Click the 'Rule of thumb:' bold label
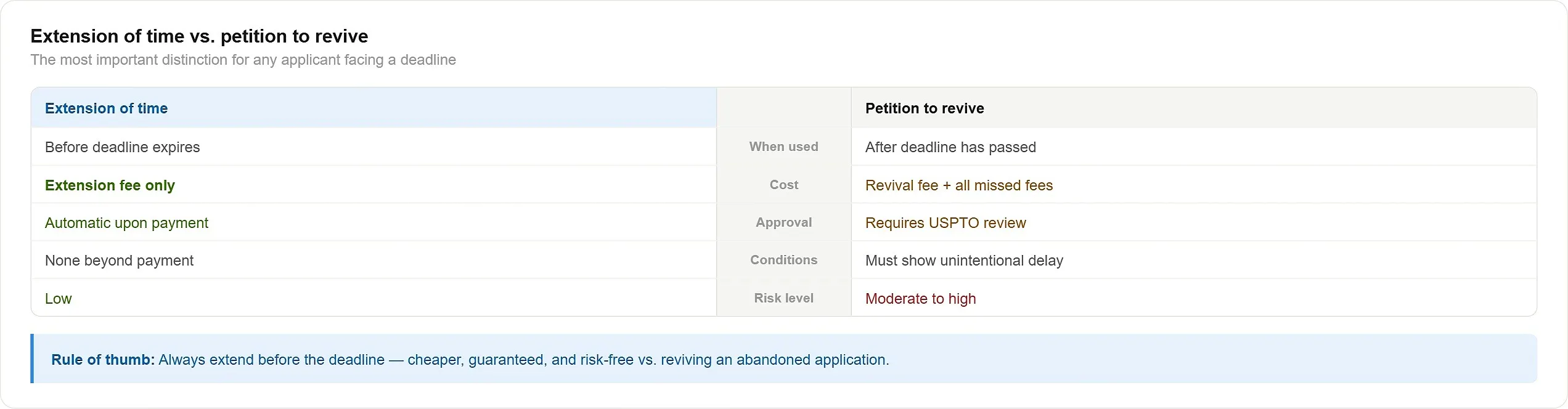1568x409 pixels. (x=103, y=360)
